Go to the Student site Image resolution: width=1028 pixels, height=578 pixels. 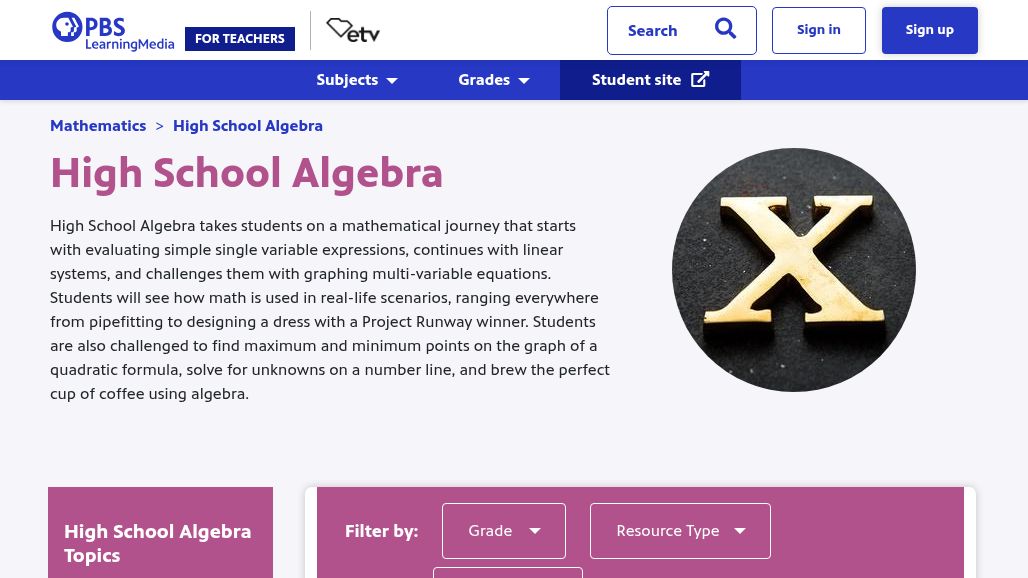tap(637, 80)
